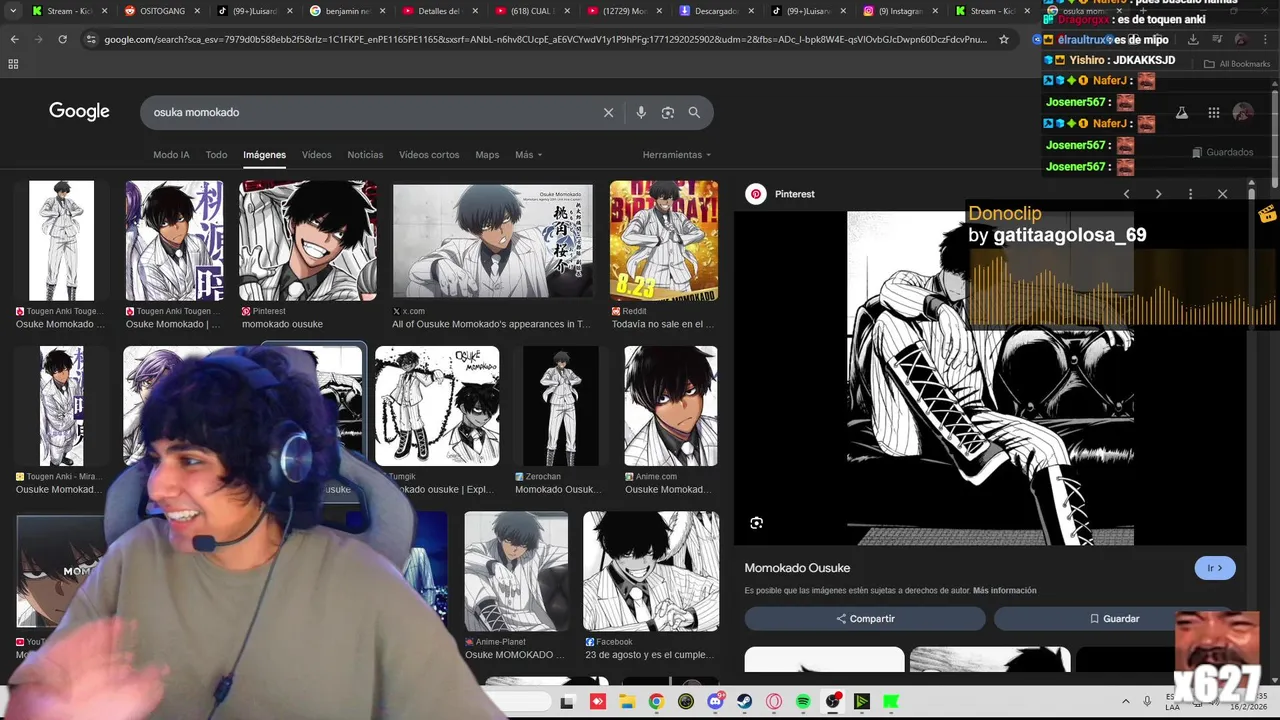Reload the page in Chrome
Image resolution: width=1280 pixels, height=720 pixels.
(62, 39)
